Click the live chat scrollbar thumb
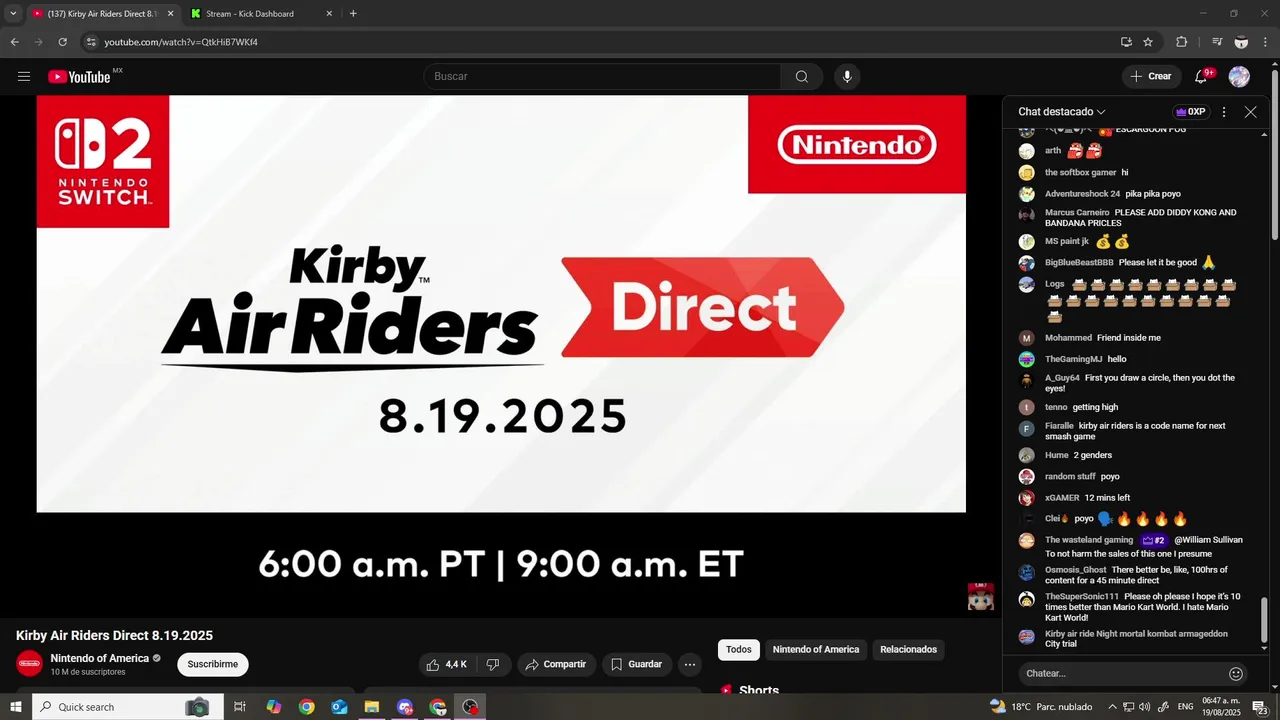Image resolution: width=1280 pixels, height=720 pixels. (1265, 620)
